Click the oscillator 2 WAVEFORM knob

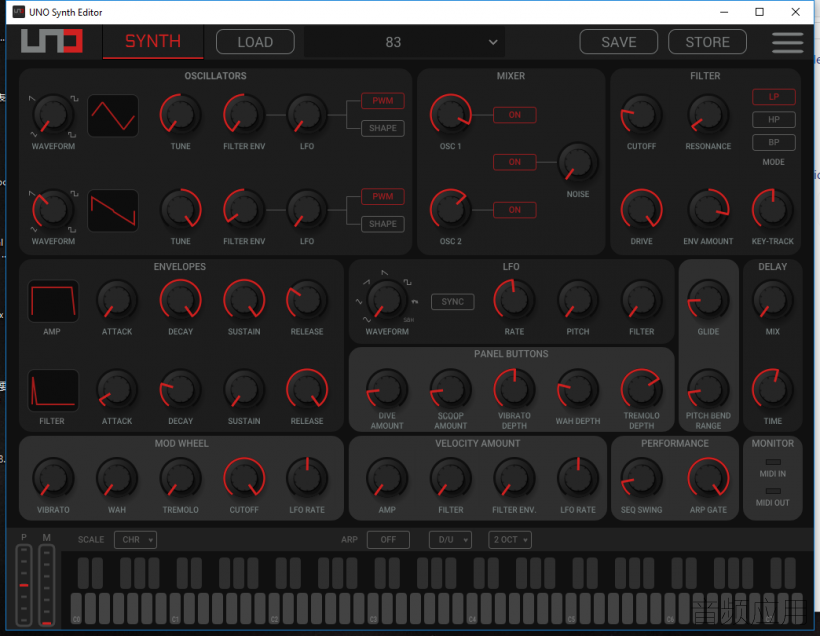click(53, 210)
